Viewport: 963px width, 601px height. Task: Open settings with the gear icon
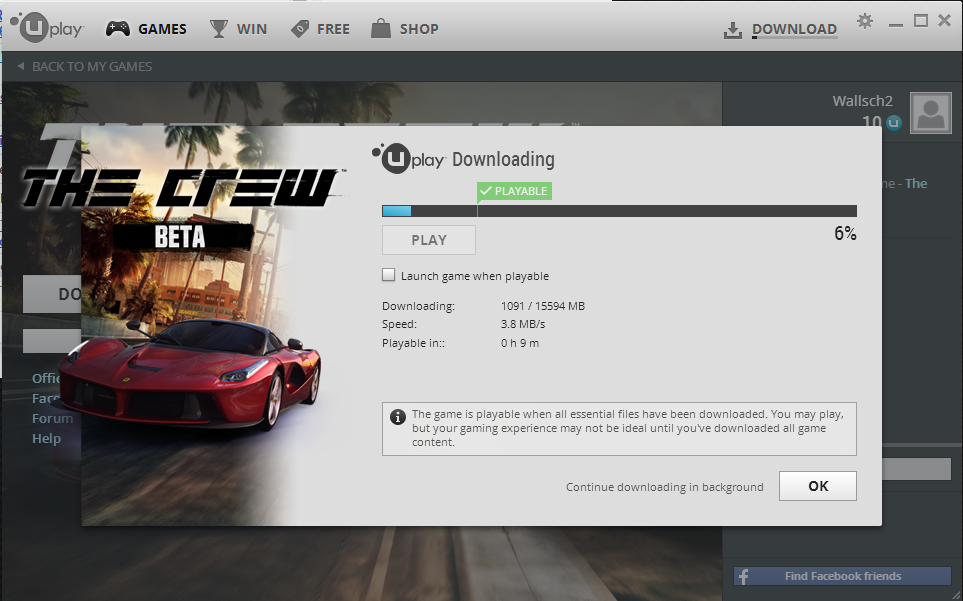[x=865, y=21]
